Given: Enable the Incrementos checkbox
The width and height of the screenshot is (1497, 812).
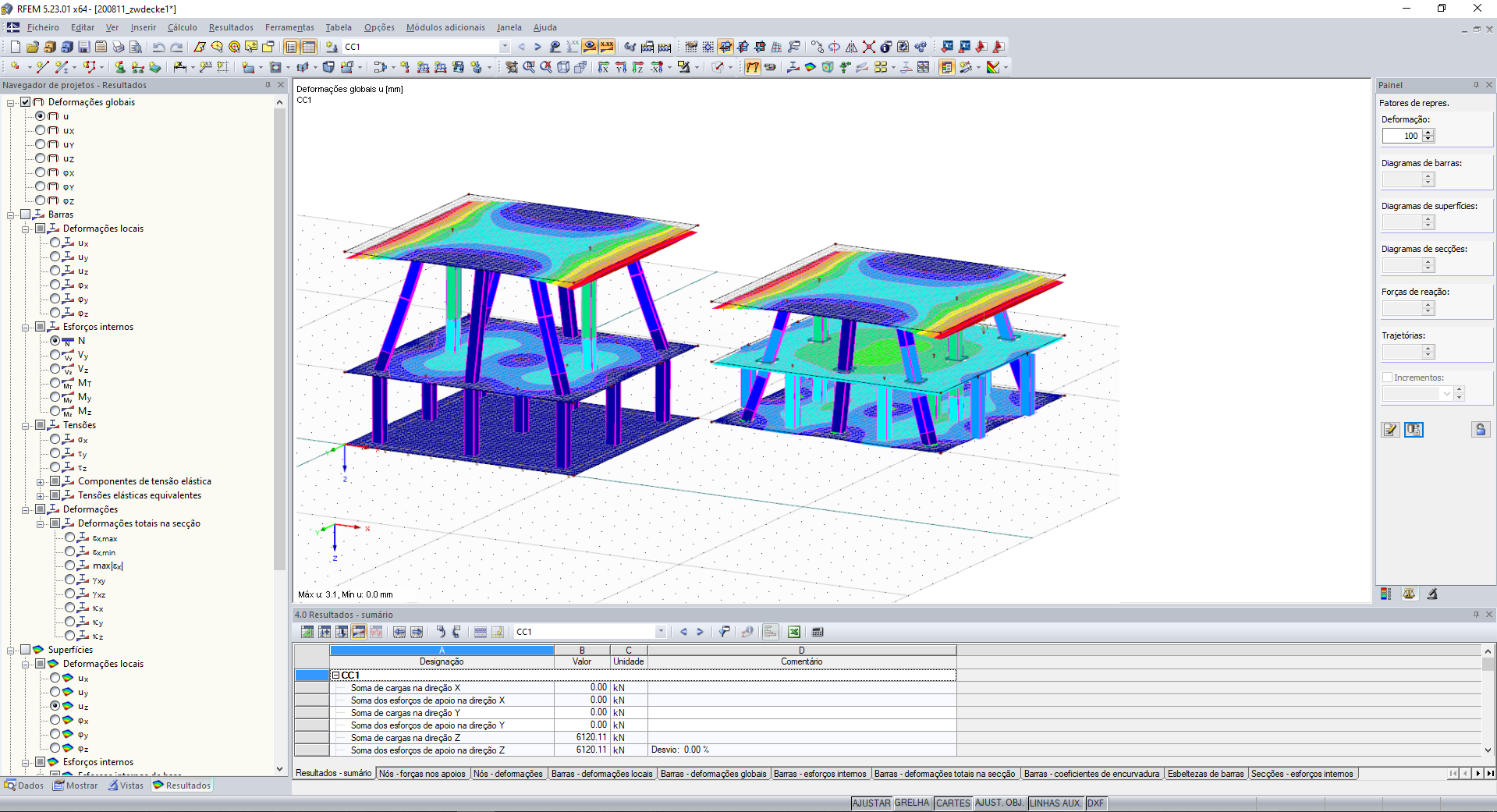Looking at the screenshot, I should [x=1387, y=378].
